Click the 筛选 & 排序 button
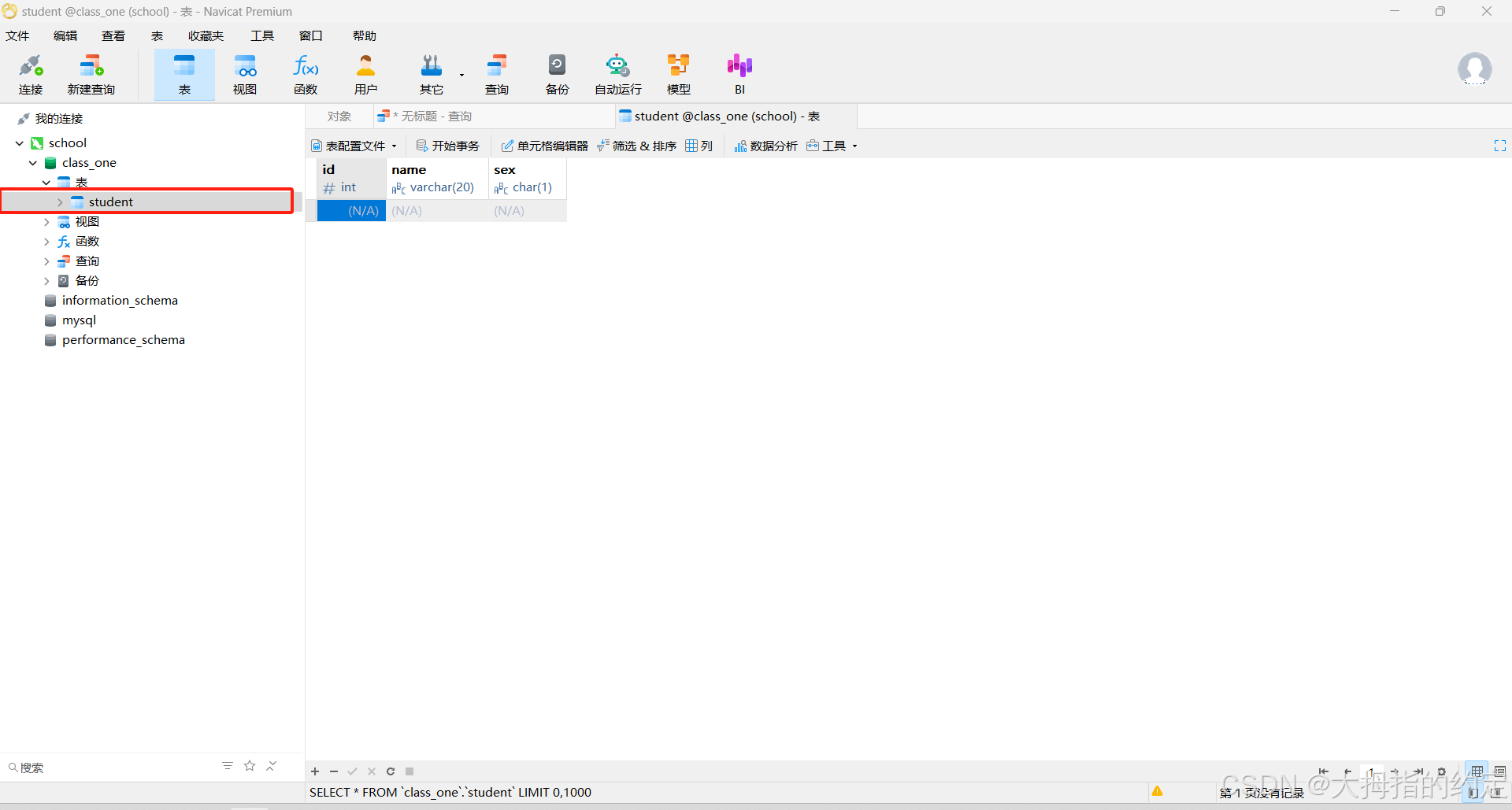Viewport: 1512px width, 810px height. [x=636, y=146]
